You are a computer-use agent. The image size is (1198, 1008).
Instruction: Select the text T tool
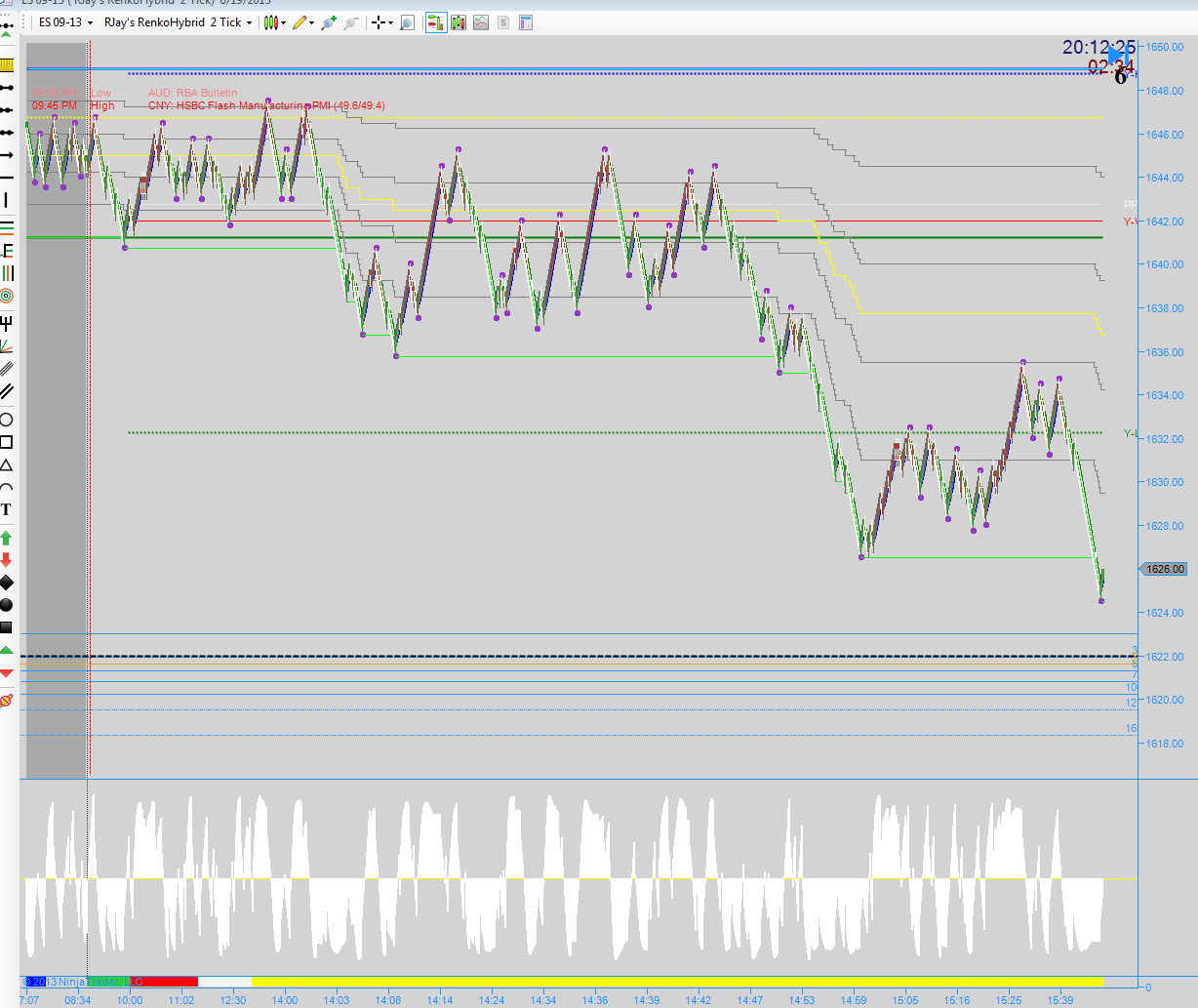point(7,509)
